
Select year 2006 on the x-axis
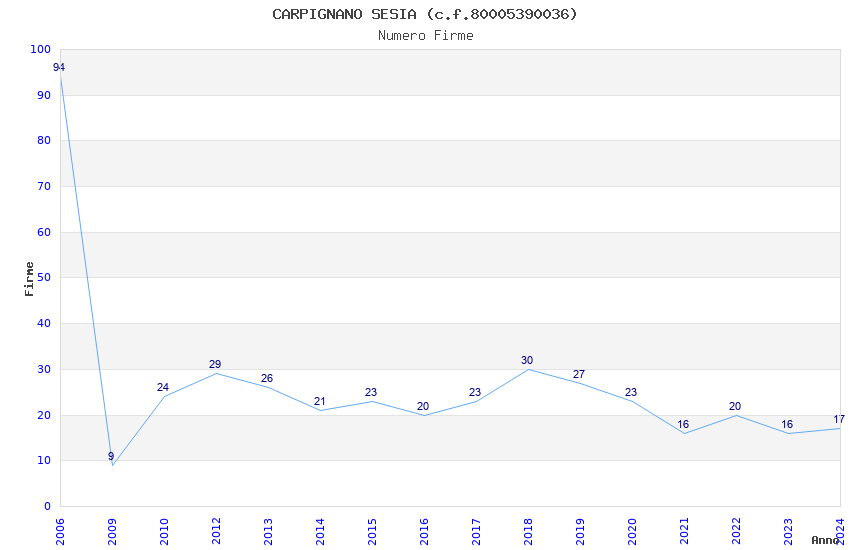[60, 532]
